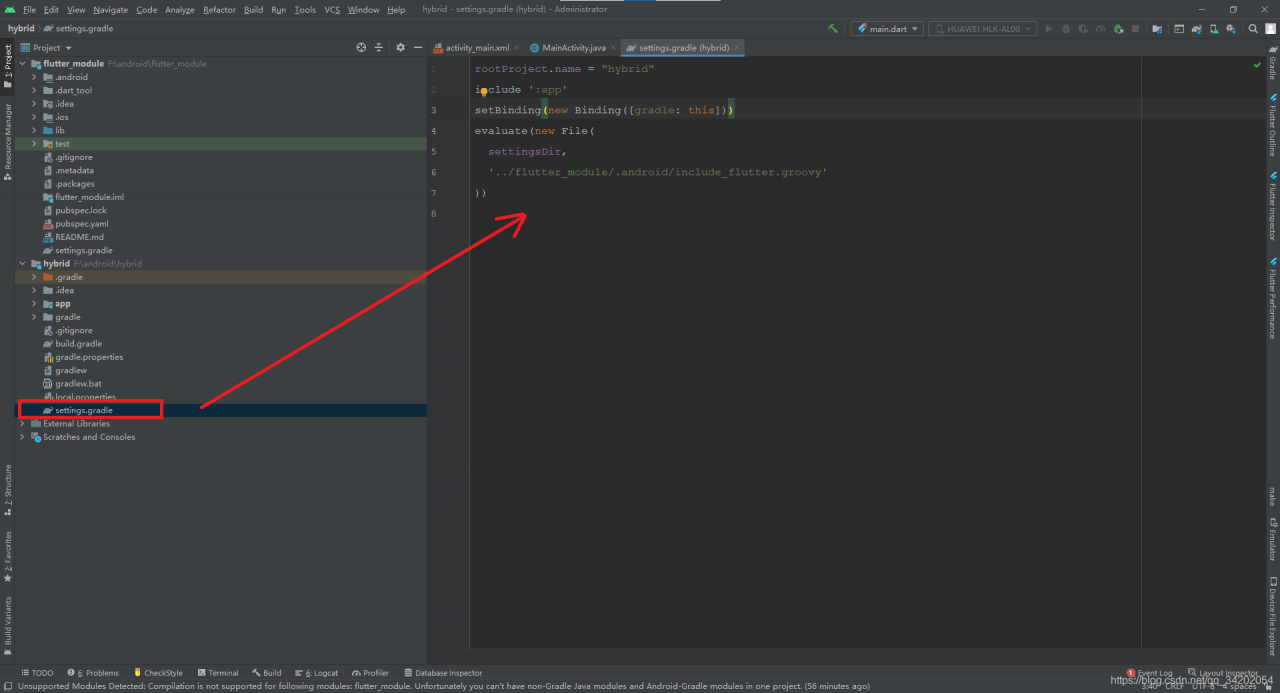
Task: Toggle the Resource Manager tool window
Action: pos(8,141)
